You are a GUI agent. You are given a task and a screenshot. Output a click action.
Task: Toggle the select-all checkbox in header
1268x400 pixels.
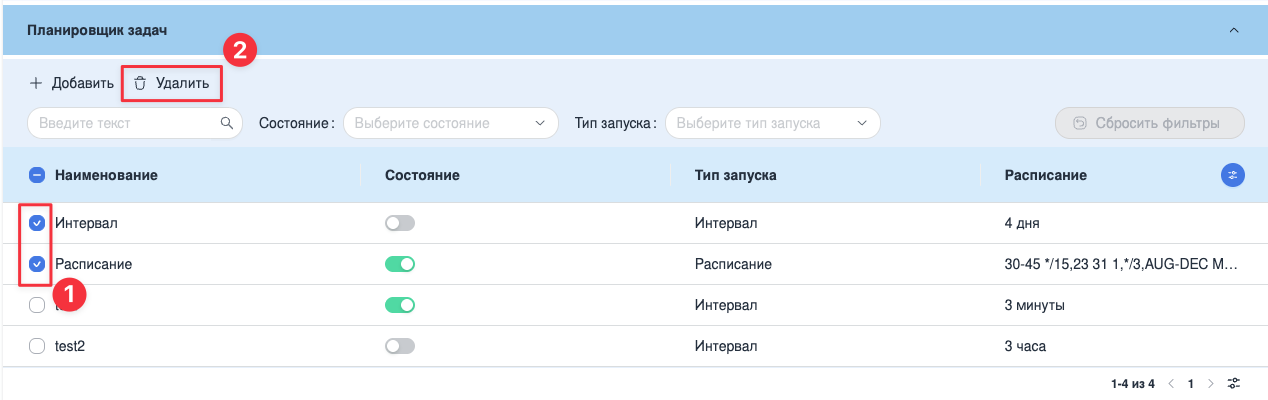point(37,175)
